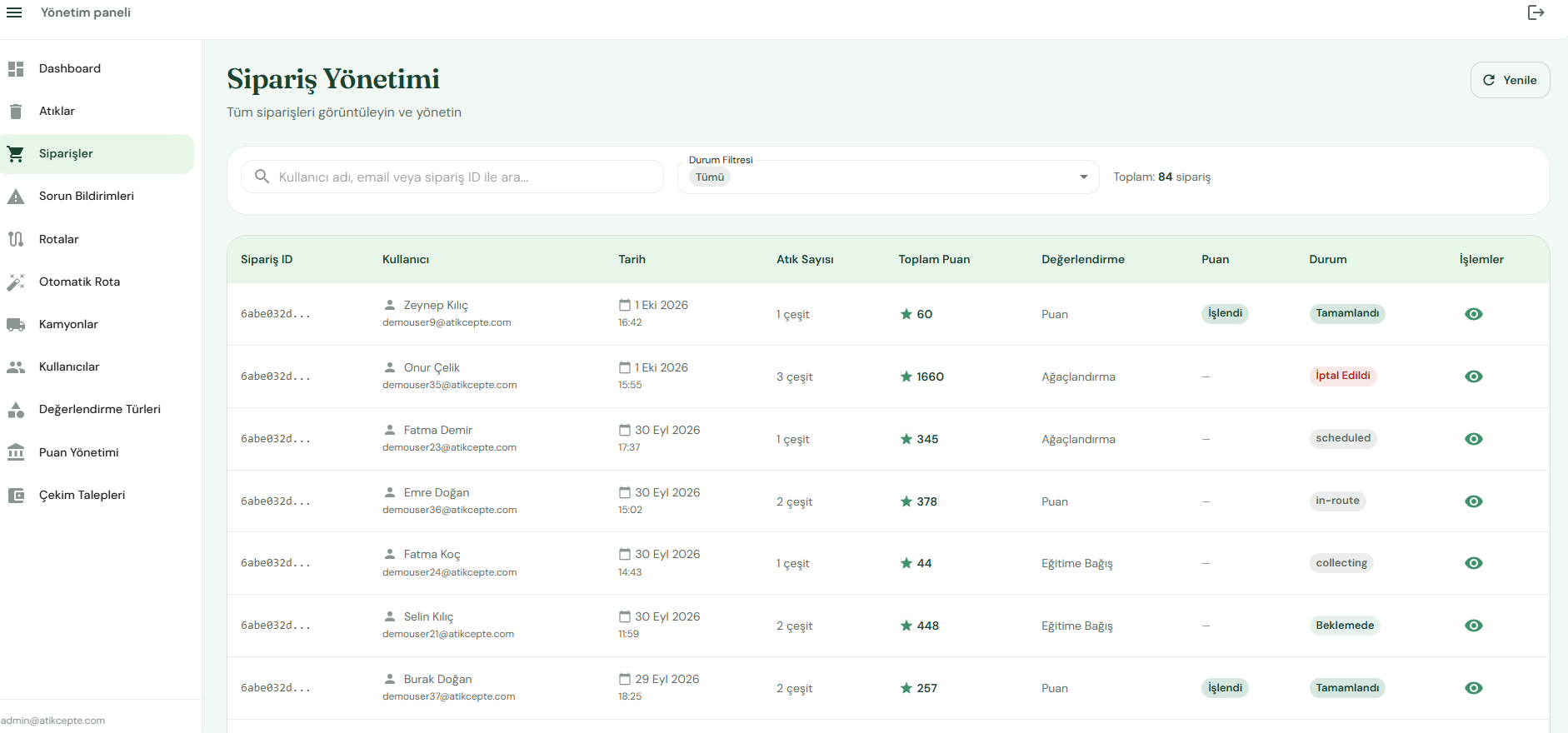This screenshot has height=733, width=1568.
Task: Click the Rotalar route icon
Action: click(16, 239)
